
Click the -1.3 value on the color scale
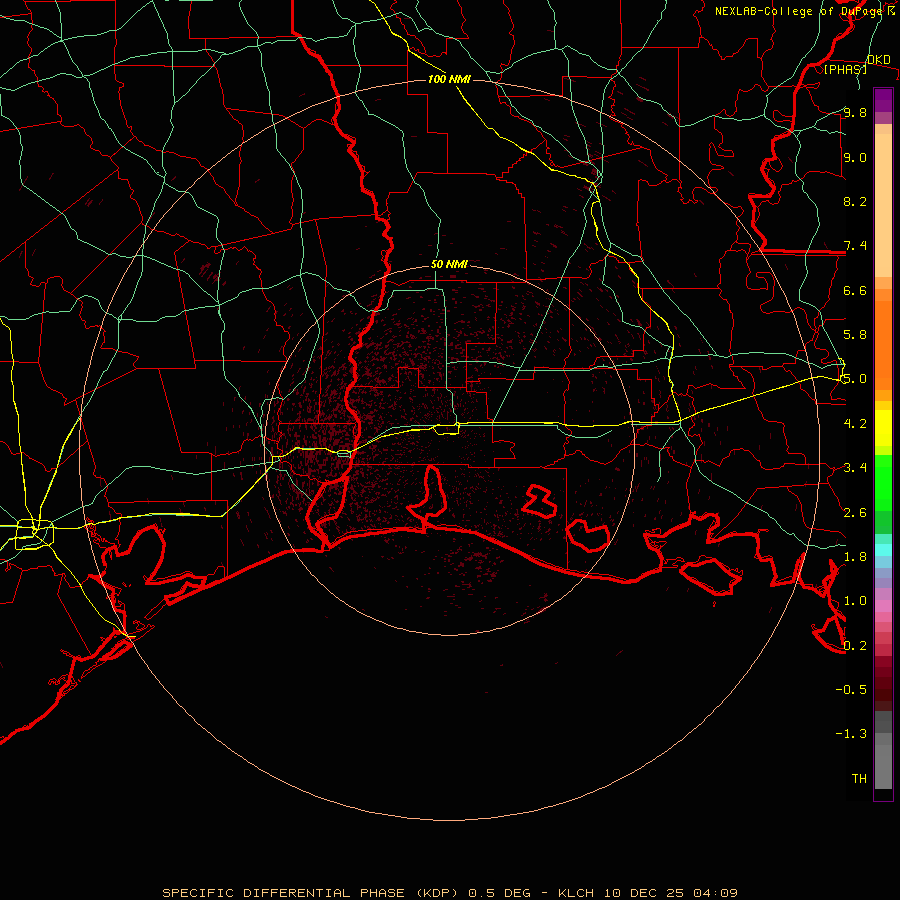pyautogui.click(x=851, y=734)
